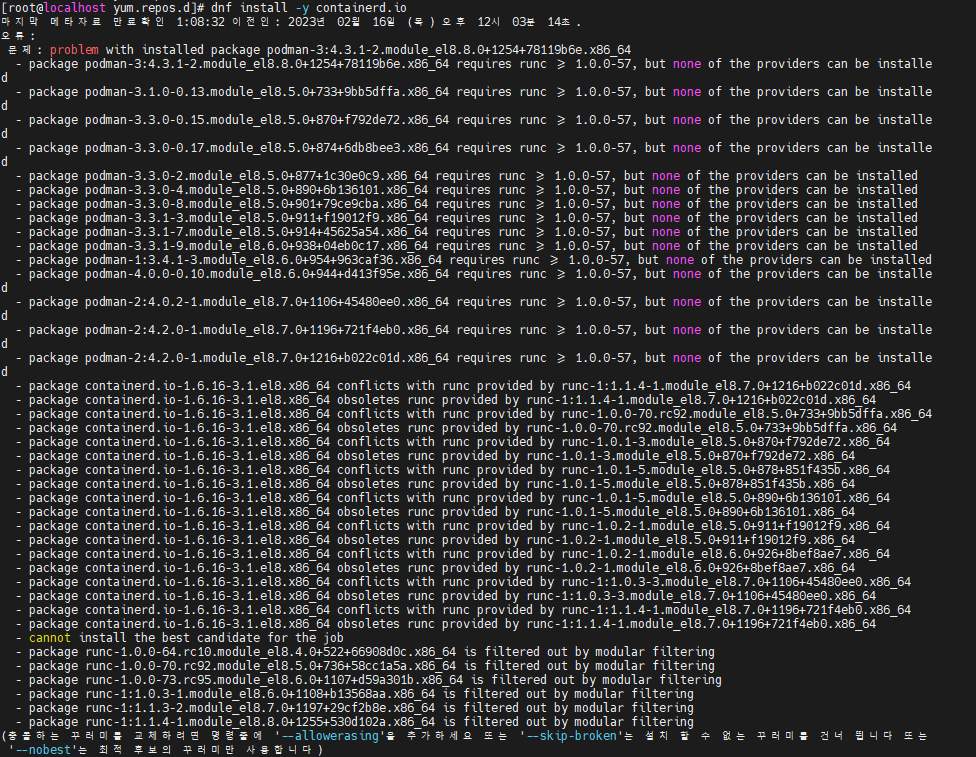Click the '--allowerasing' option text
976x757 pixels.
330,736
